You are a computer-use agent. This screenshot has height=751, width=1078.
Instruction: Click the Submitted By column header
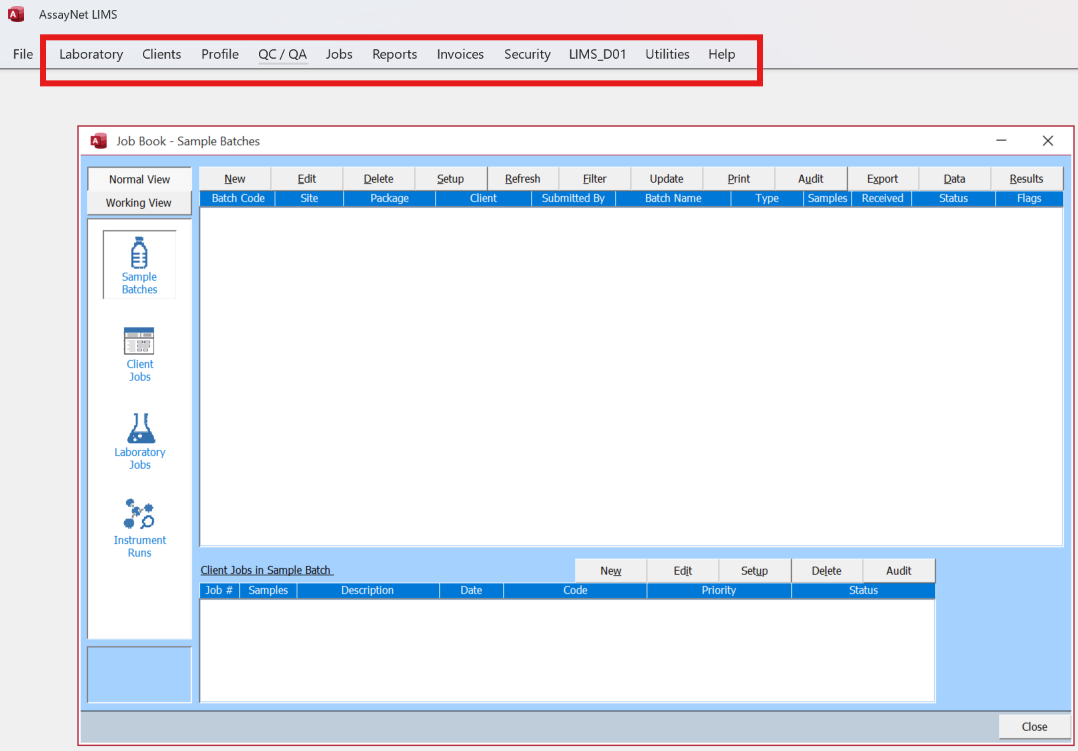click(x=573, y=198)
